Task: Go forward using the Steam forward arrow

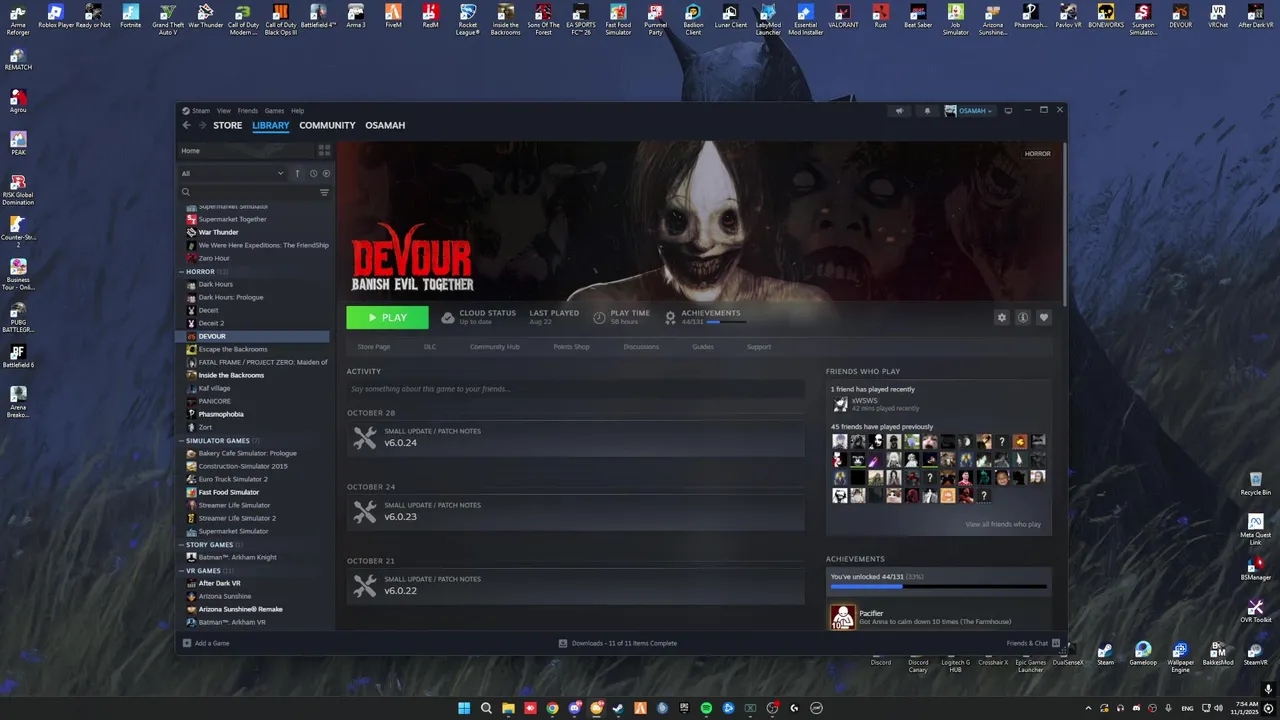Action: click(x=202, y=125)
